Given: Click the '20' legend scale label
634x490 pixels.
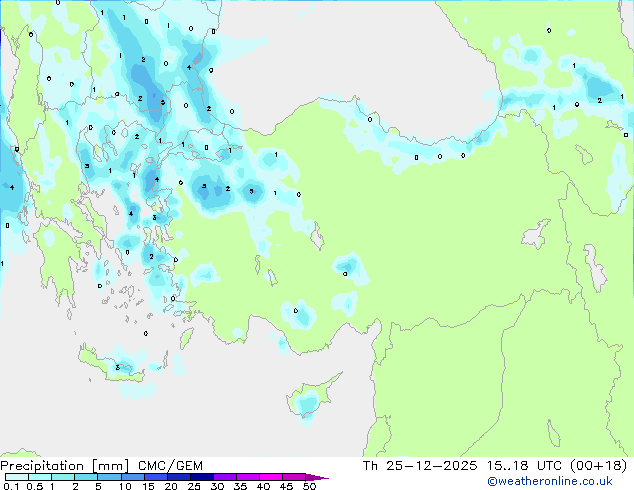Looking at the screenshot, I should [x=171, y=486].
